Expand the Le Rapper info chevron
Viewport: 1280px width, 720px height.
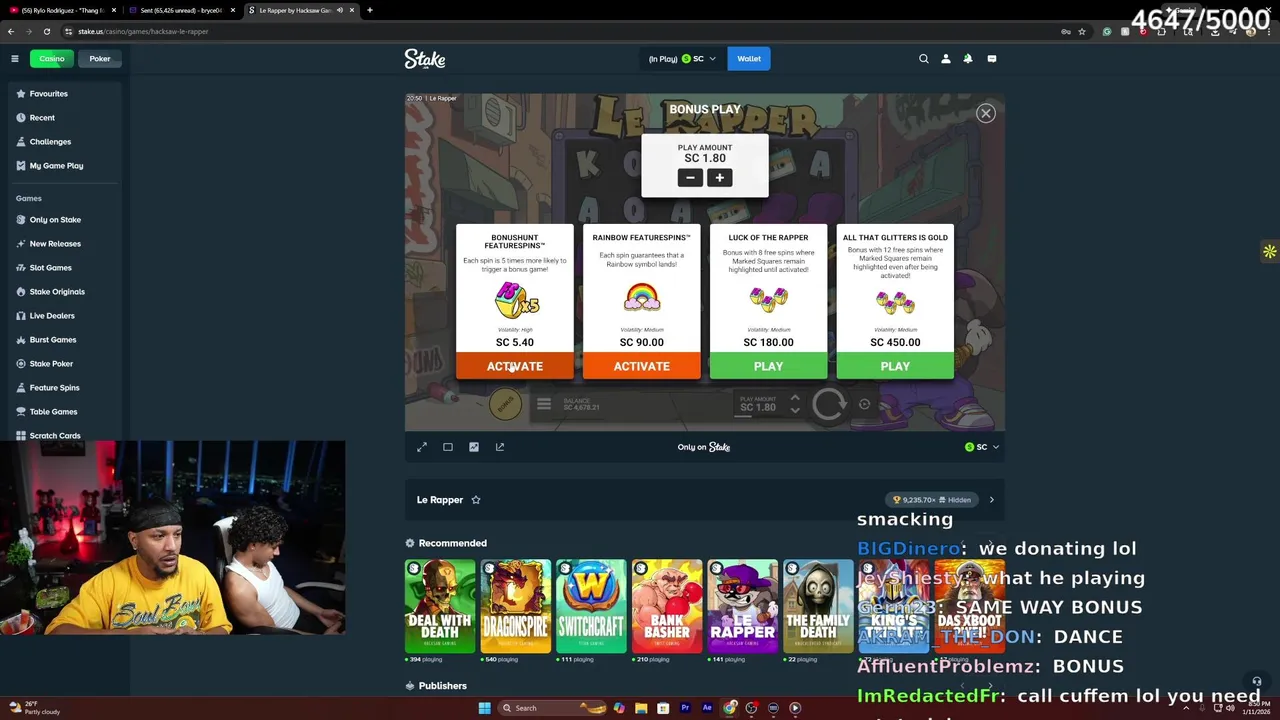point(991,500)
